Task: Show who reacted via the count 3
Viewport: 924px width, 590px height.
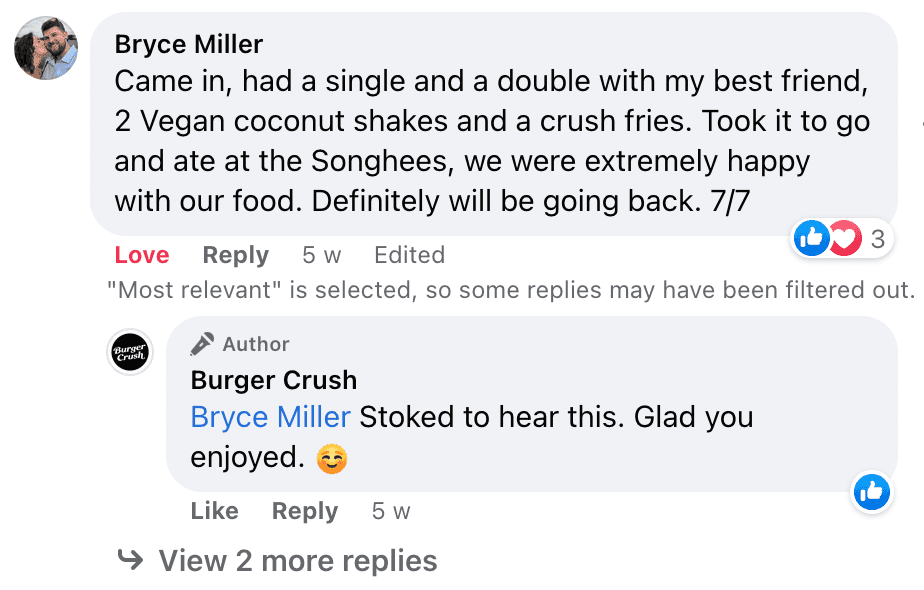Action: 878,239
